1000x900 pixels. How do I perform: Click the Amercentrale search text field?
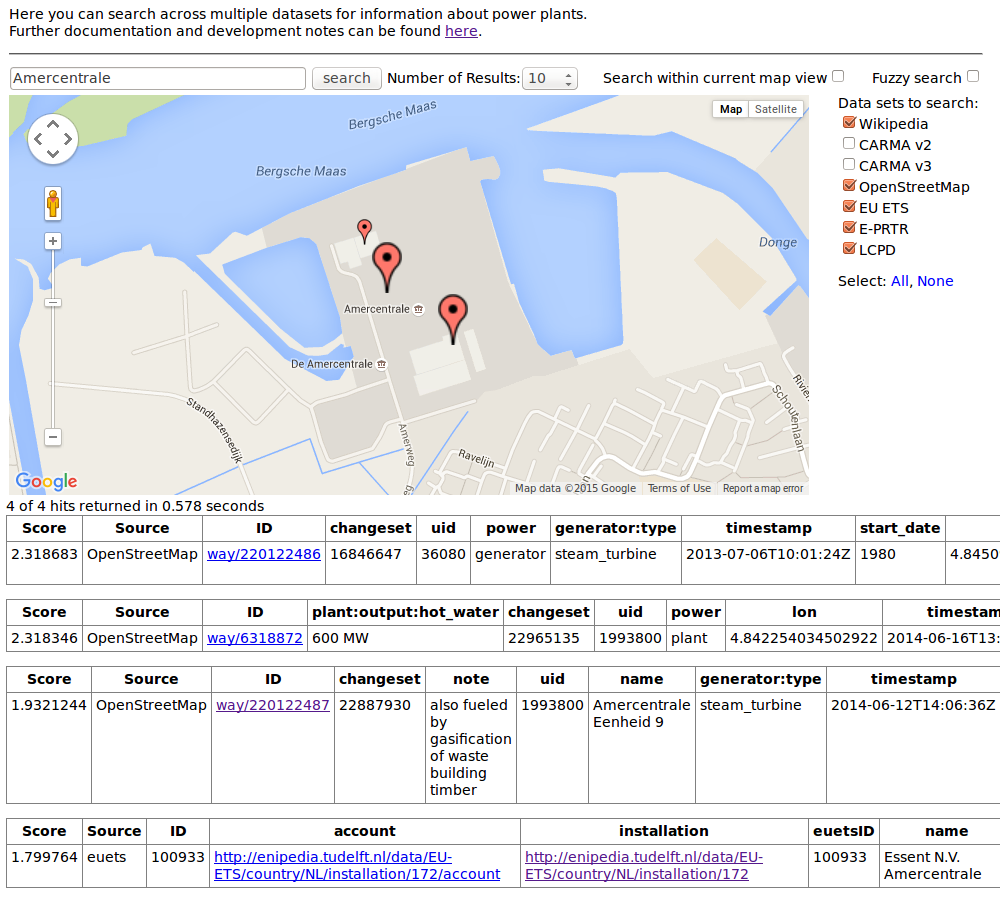[158, 78]
